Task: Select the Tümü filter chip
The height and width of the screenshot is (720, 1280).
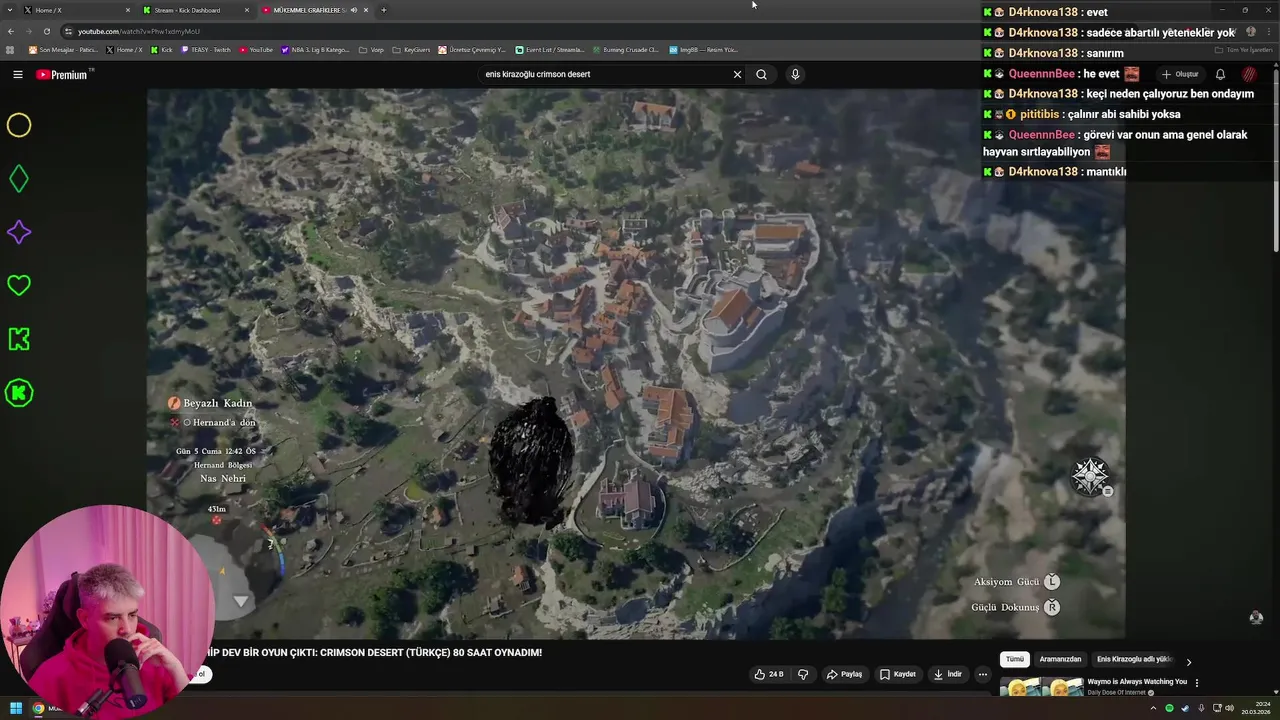Action: pos(1015,659)
